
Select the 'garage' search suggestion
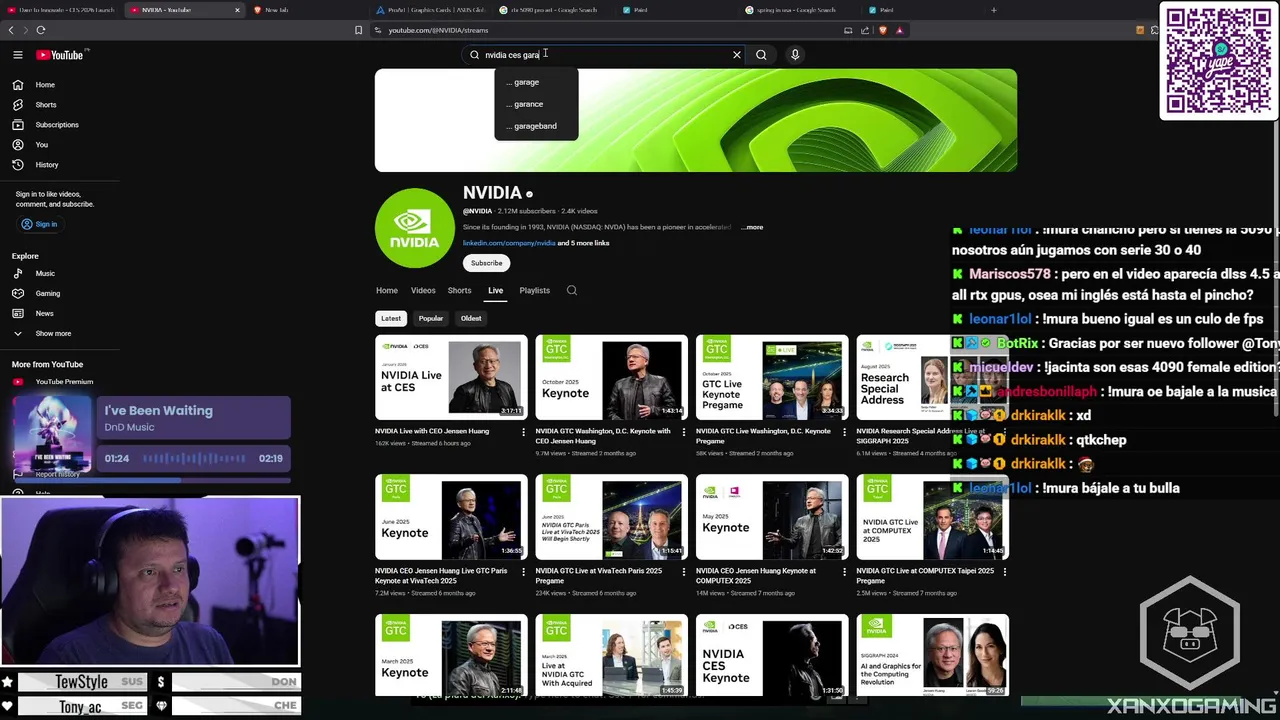[536, 82]
